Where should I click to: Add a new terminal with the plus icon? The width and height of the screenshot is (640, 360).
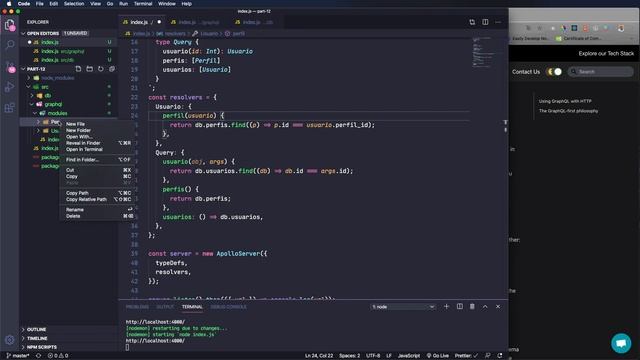(x=446, y=307)
